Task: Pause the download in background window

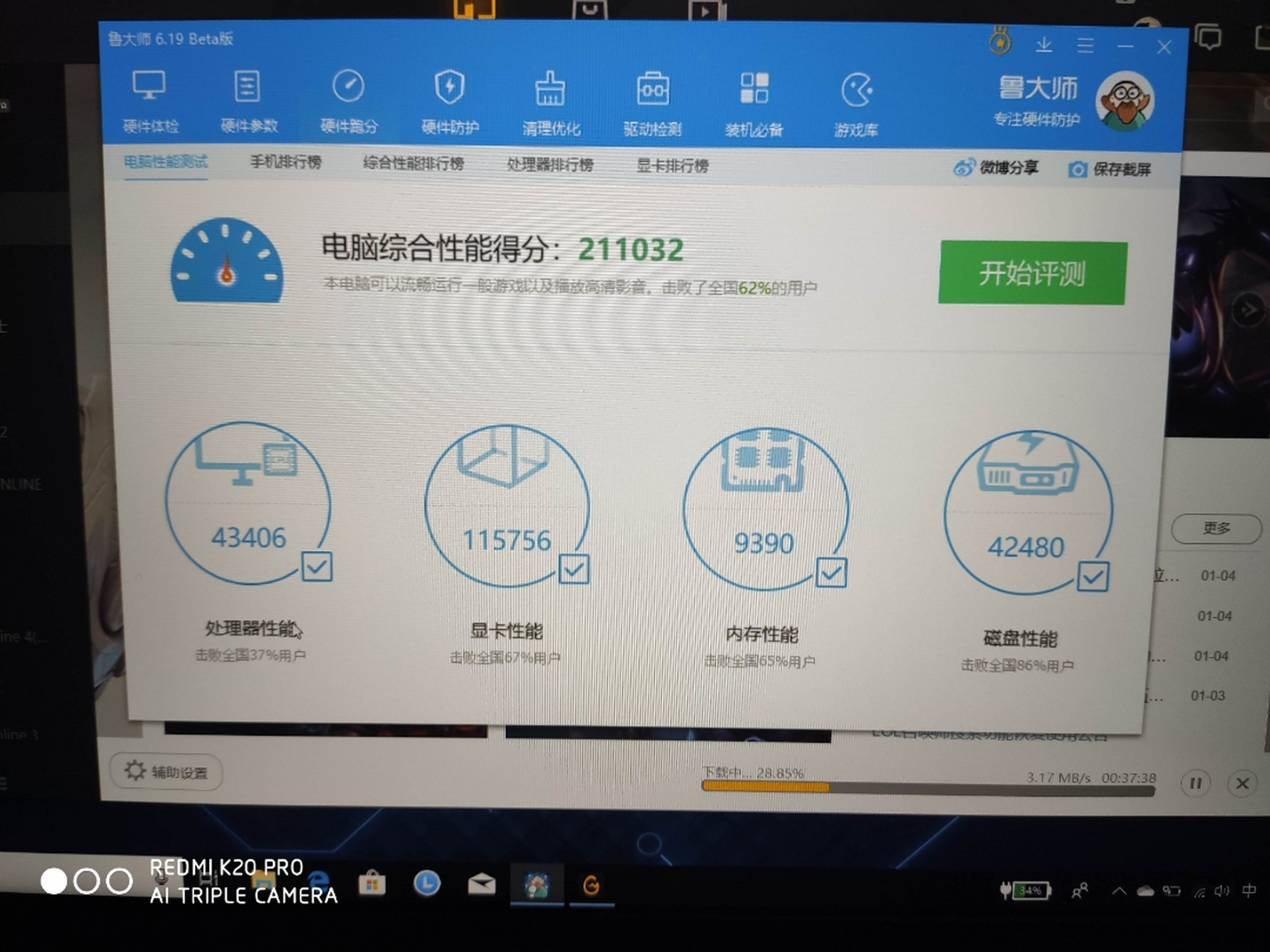Action: [x=1196, y=783]
